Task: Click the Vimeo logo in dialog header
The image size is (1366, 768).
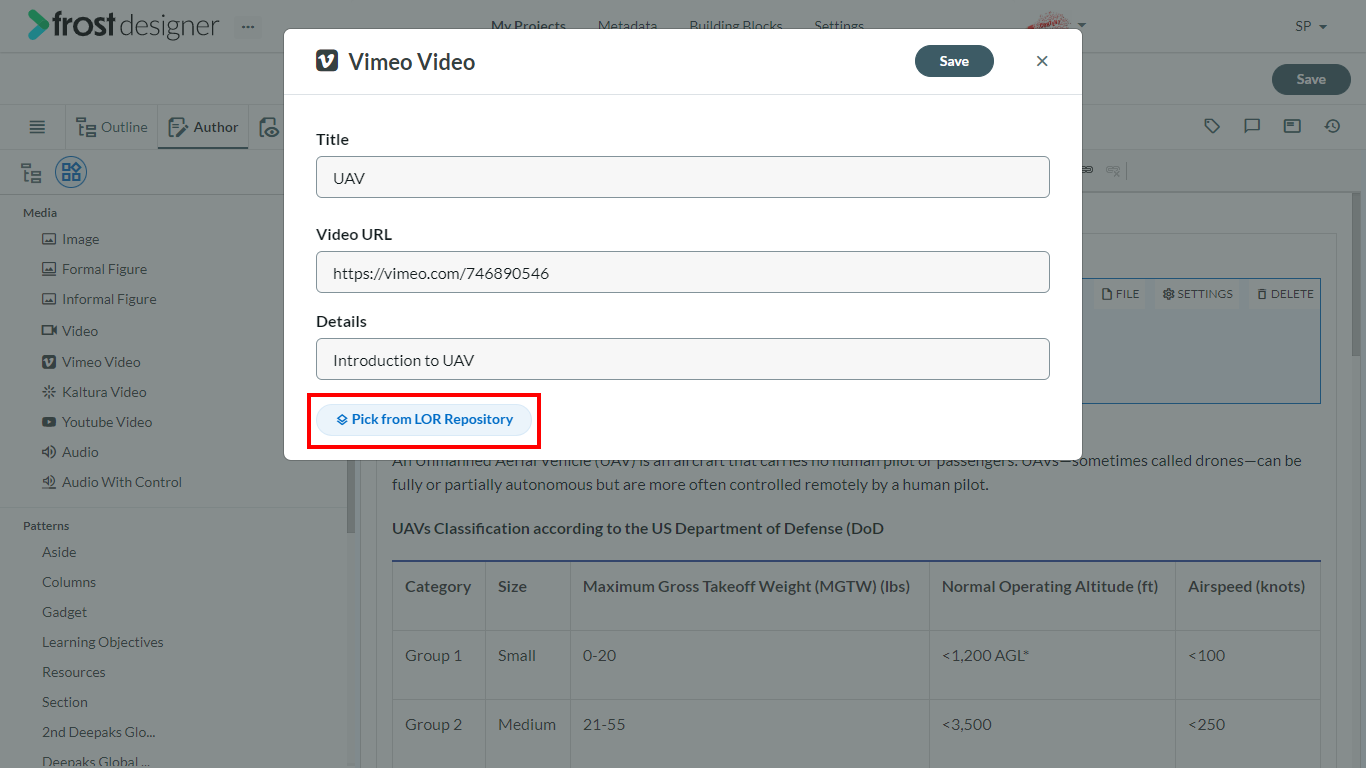Action: pos(327,61)
